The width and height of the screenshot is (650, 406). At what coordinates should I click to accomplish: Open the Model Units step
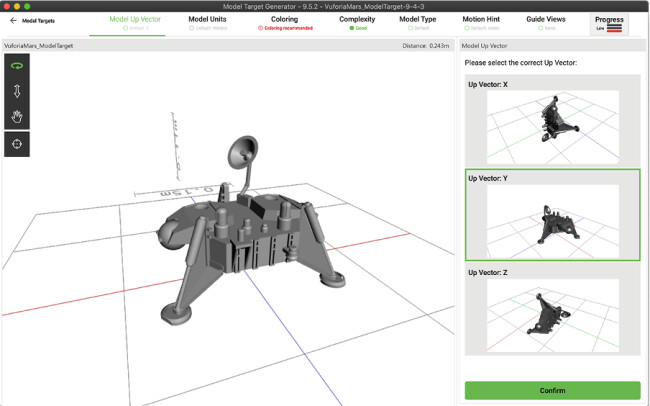pyautogui.click(x=205, y=22)
